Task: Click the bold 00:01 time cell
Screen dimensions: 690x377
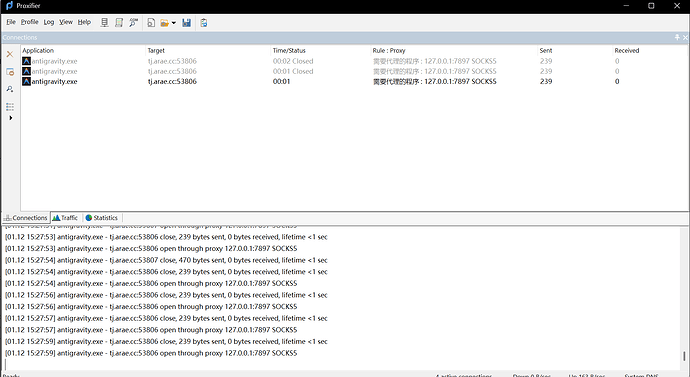Action: (281, 81)
